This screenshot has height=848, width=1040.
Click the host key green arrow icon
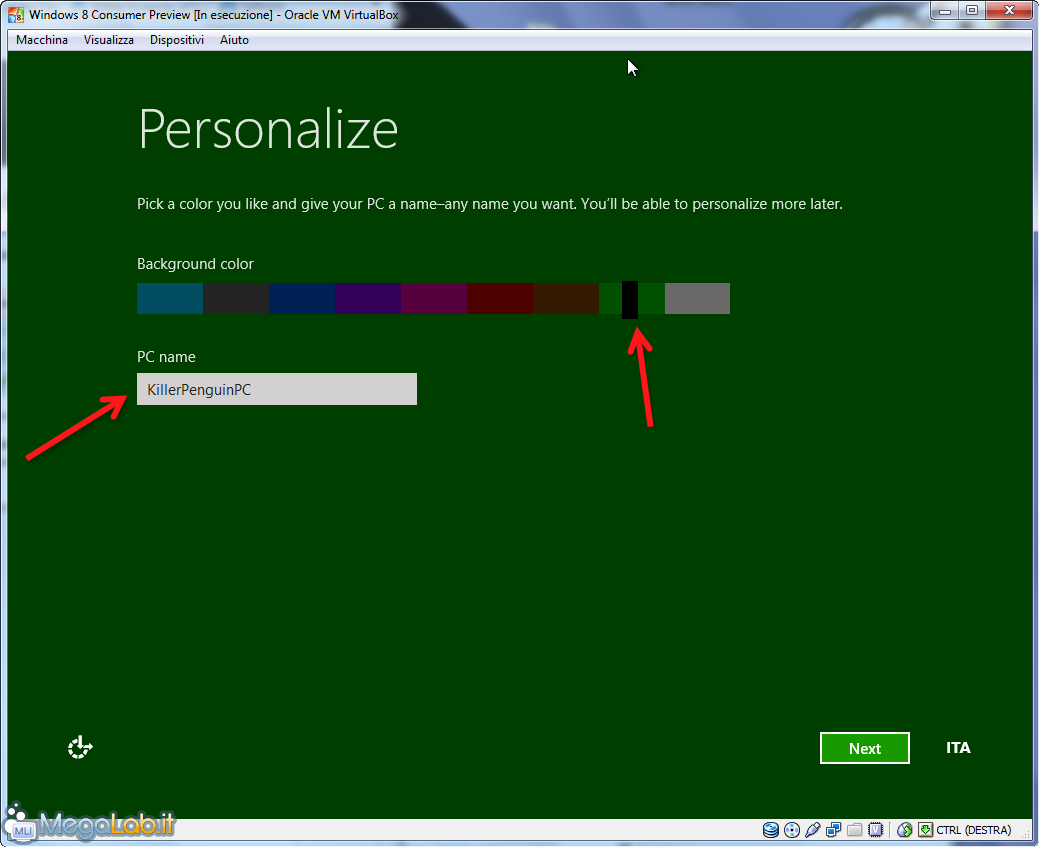pos(925,830)
